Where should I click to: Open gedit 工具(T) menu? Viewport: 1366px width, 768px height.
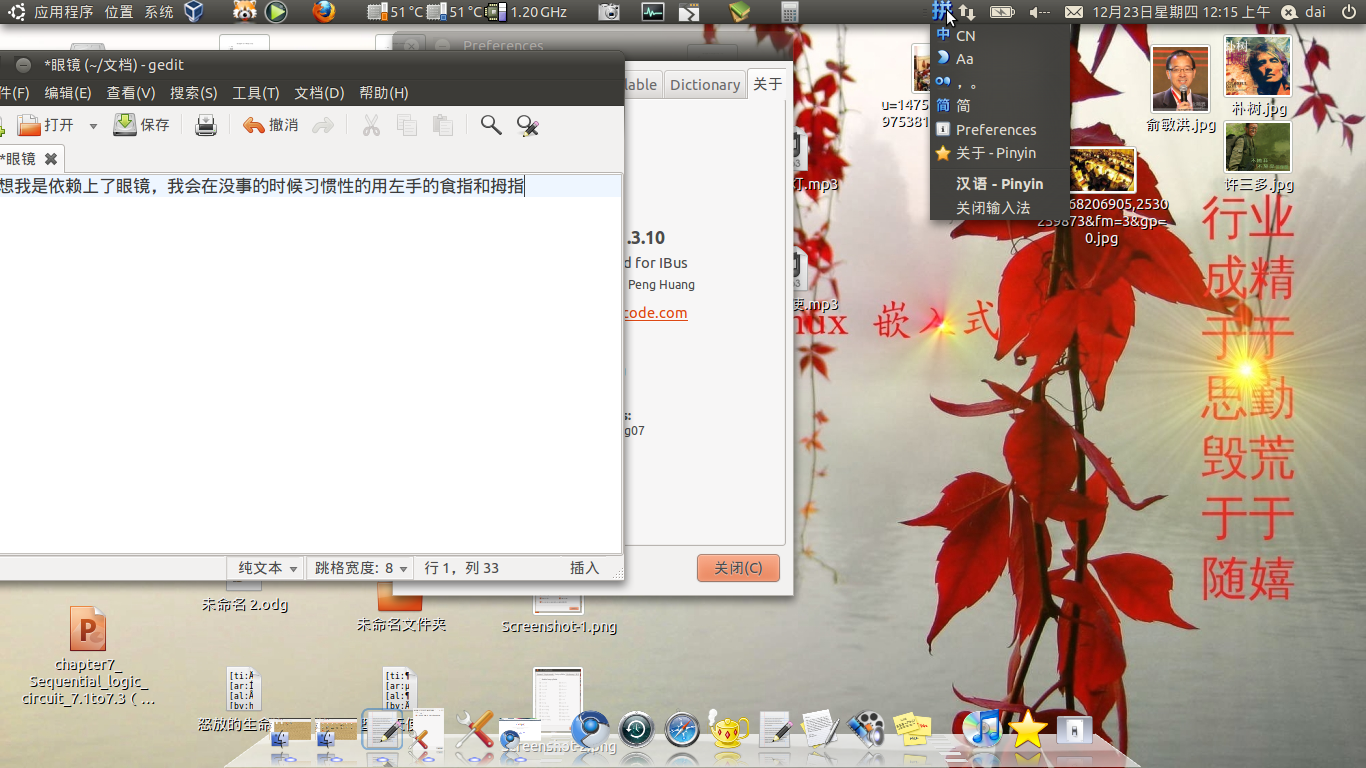[256, 93]
